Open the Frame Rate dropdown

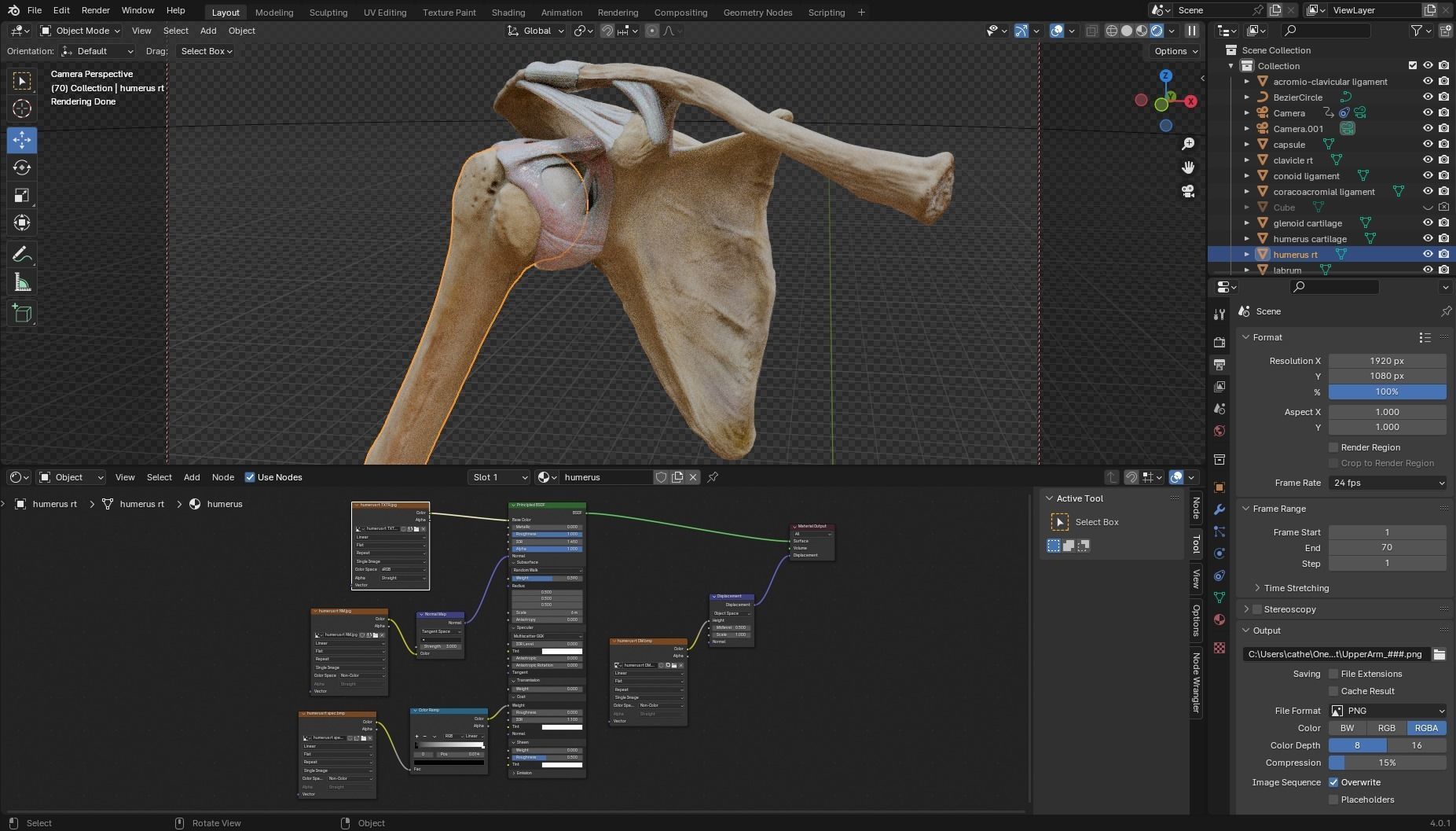[1387, 483]
